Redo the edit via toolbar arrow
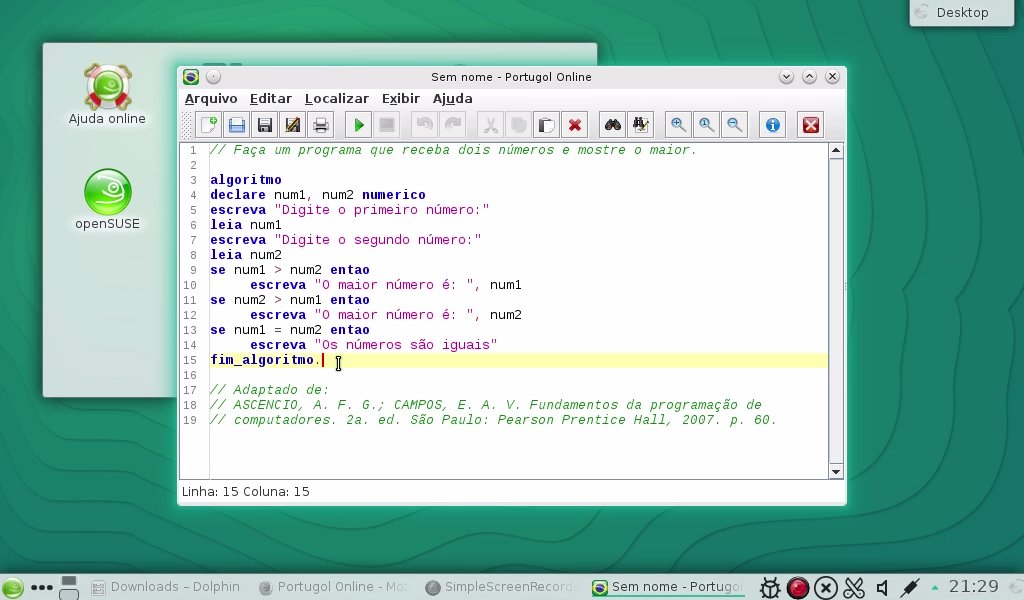The height and width of the screenshot is (600, 1024). click(453, 125)
